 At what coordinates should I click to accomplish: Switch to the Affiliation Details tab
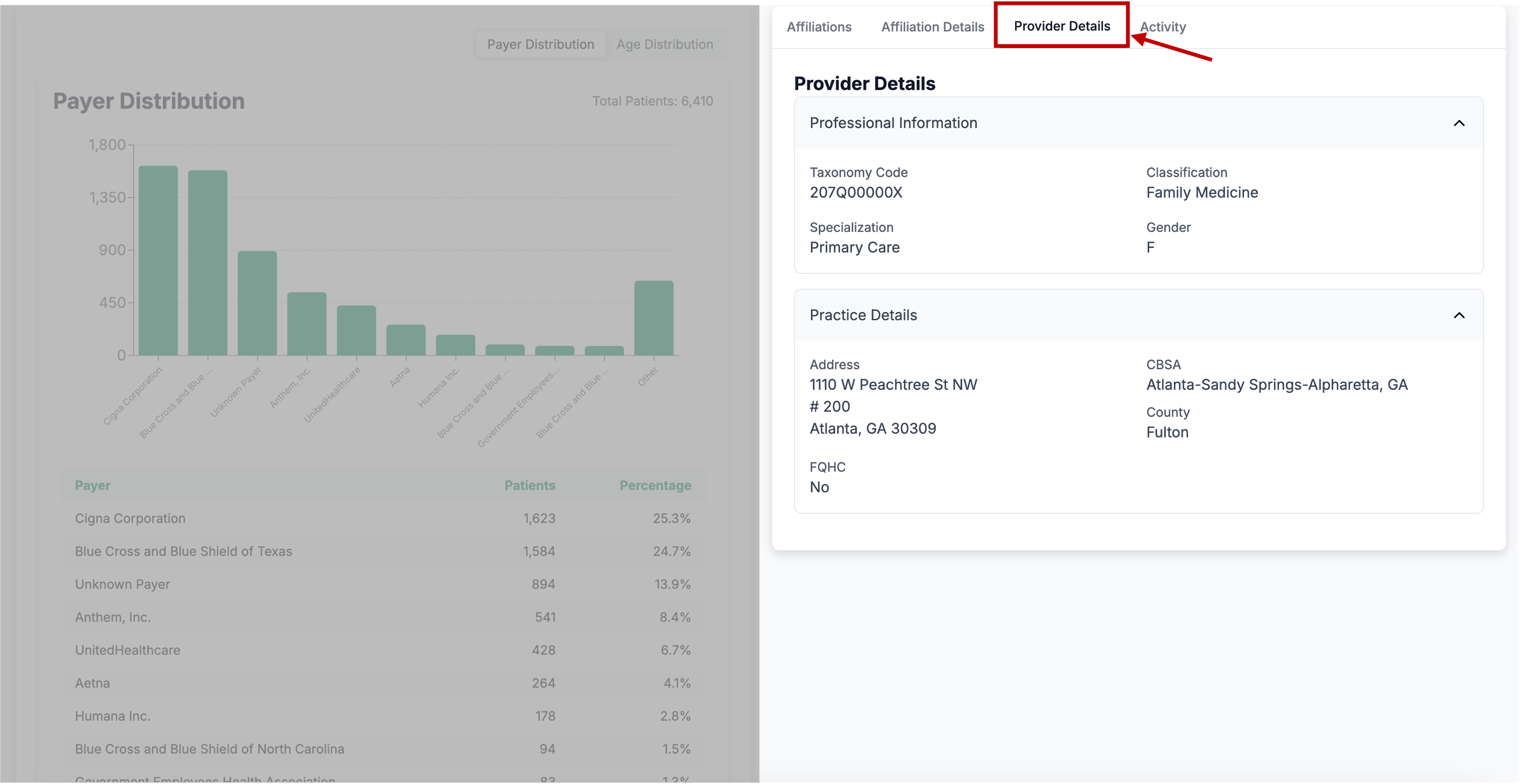click(x=932, y=27)
